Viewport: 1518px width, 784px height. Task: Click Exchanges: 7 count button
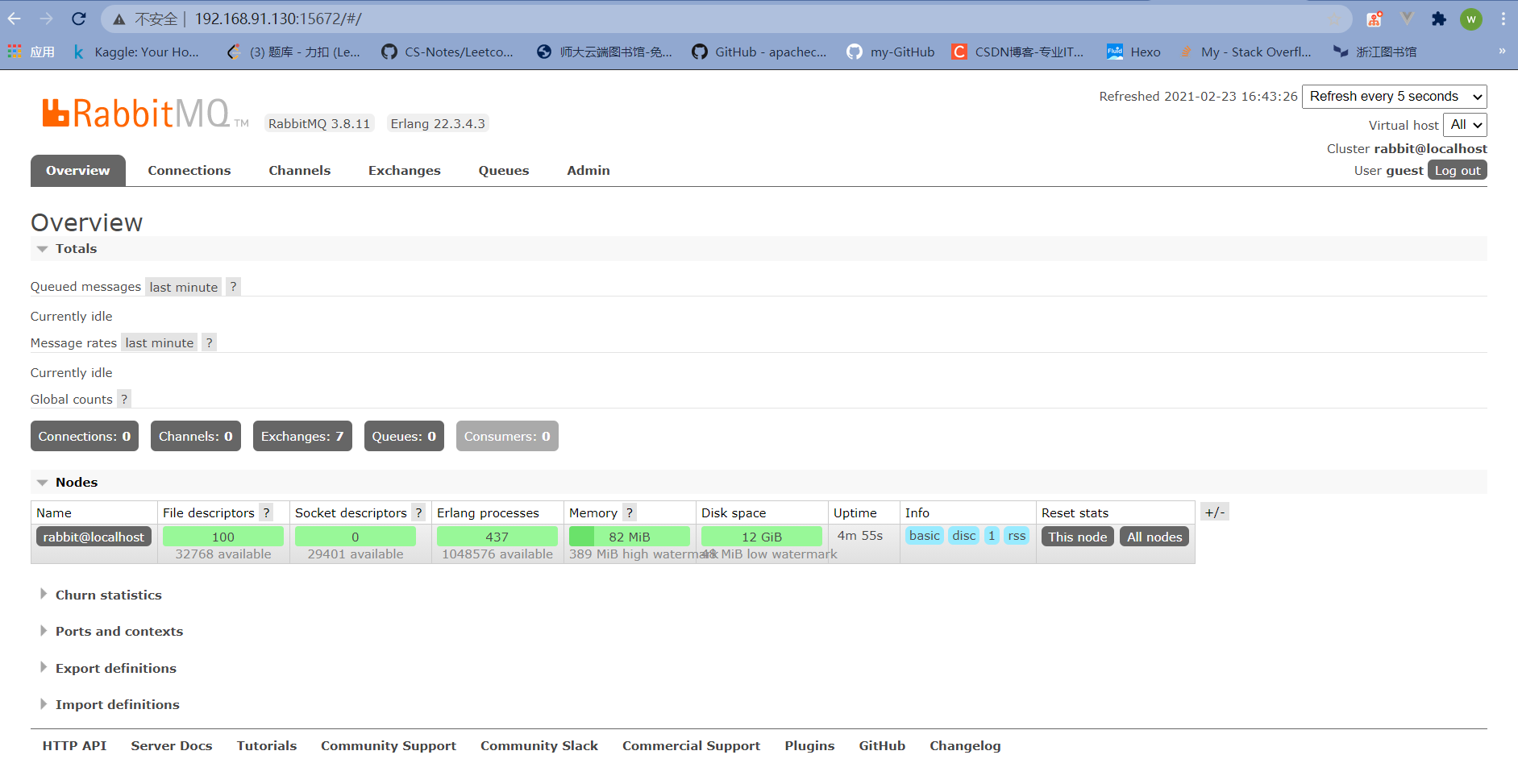(302, 436)
